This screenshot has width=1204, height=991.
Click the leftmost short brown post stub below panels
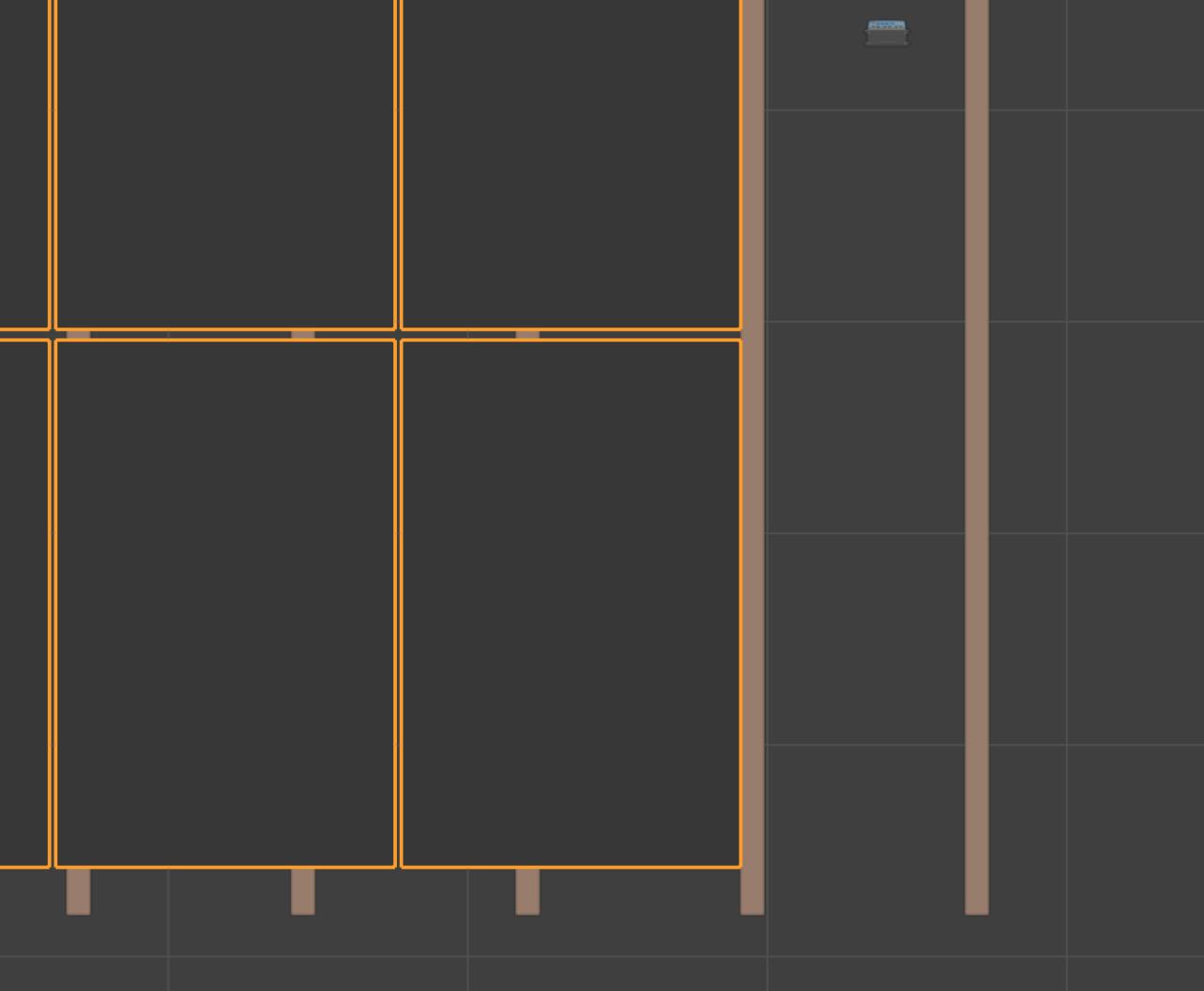click(78, 891)
